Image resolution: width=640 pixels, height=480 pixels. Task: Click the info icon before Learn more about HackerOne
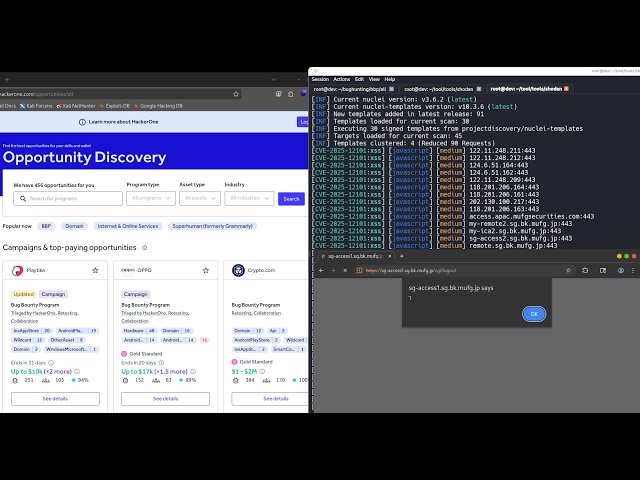coord(82,122)
